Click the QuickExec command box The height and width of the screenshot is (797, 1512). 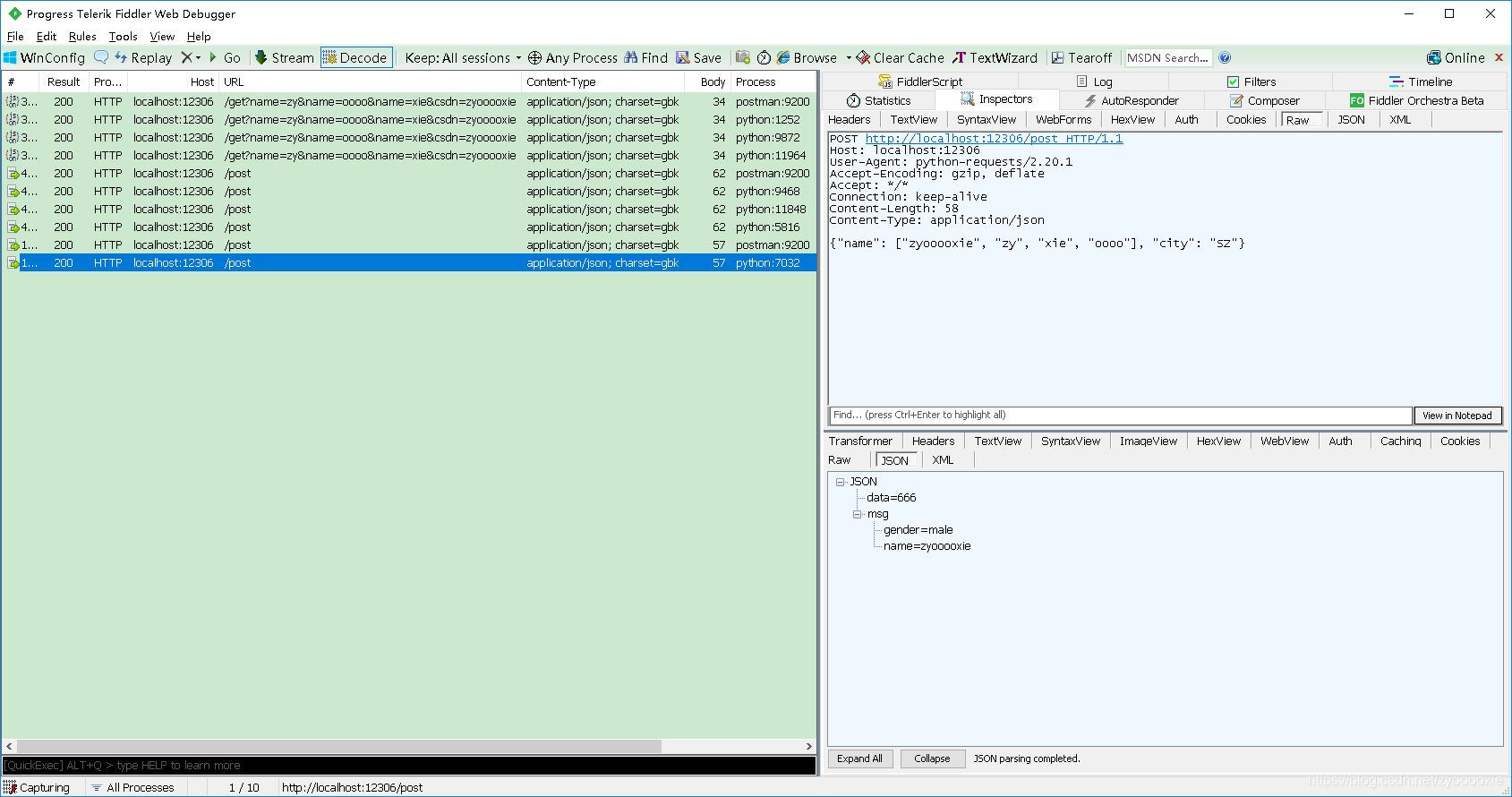pos(409,766)
